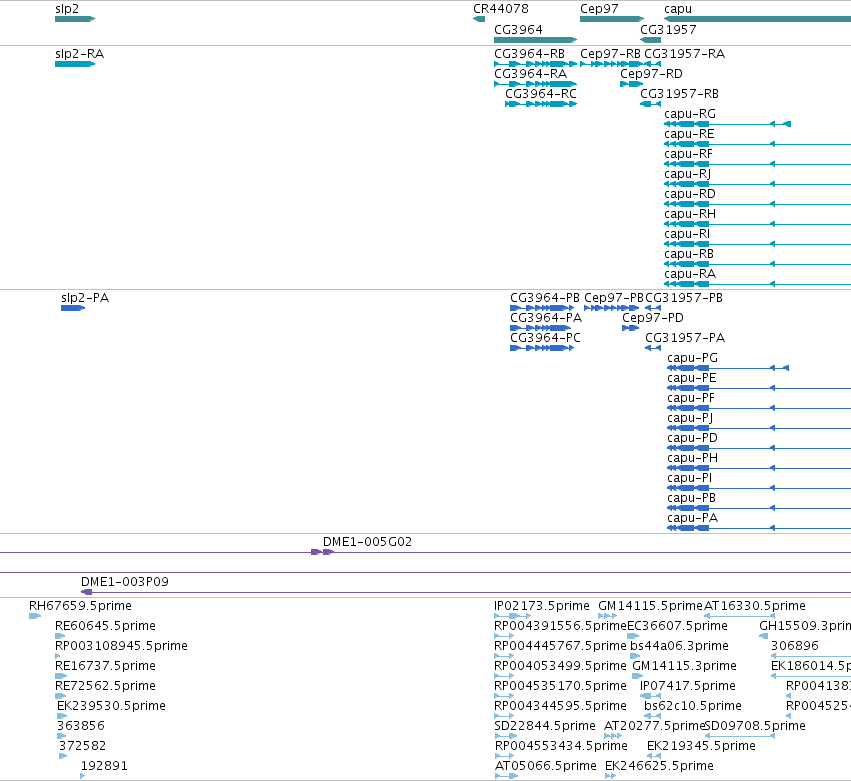Select EST bs44a06.3prime
This screenshot has width=851, height=781.
(x=635, y=656)
